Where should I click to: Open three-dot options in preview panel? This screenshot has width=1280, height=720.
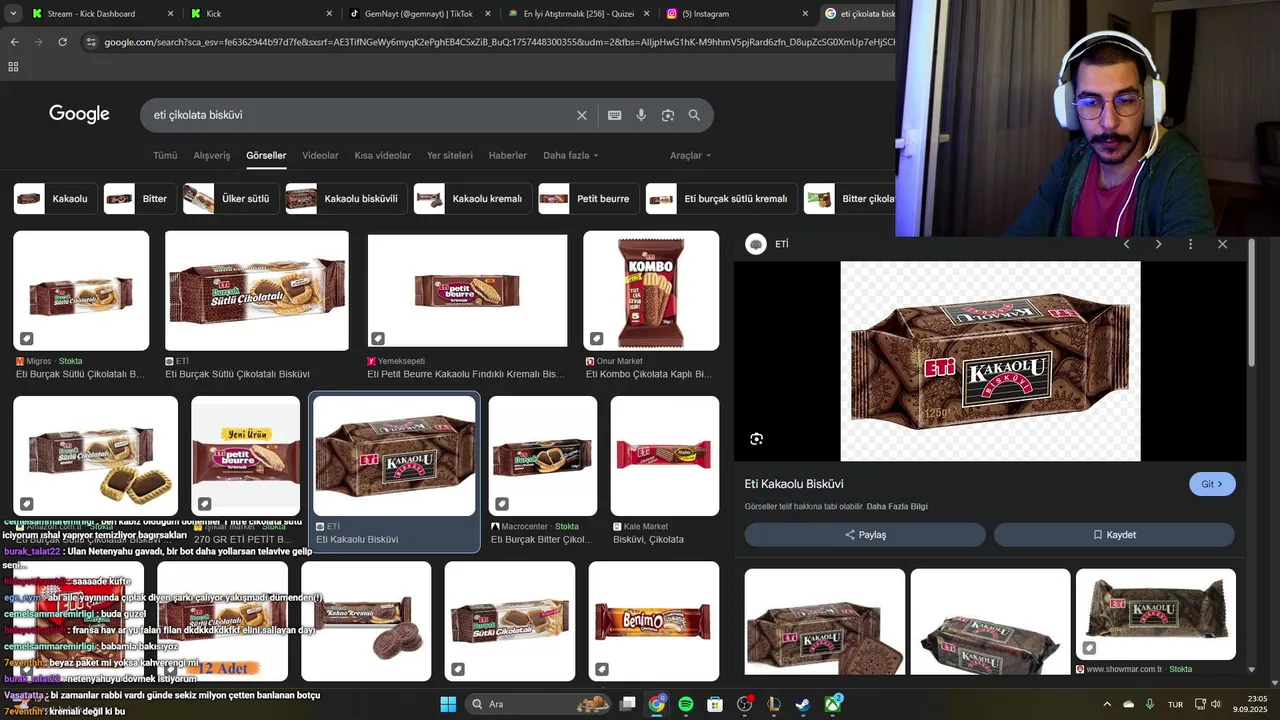(x=1190, y=244)
